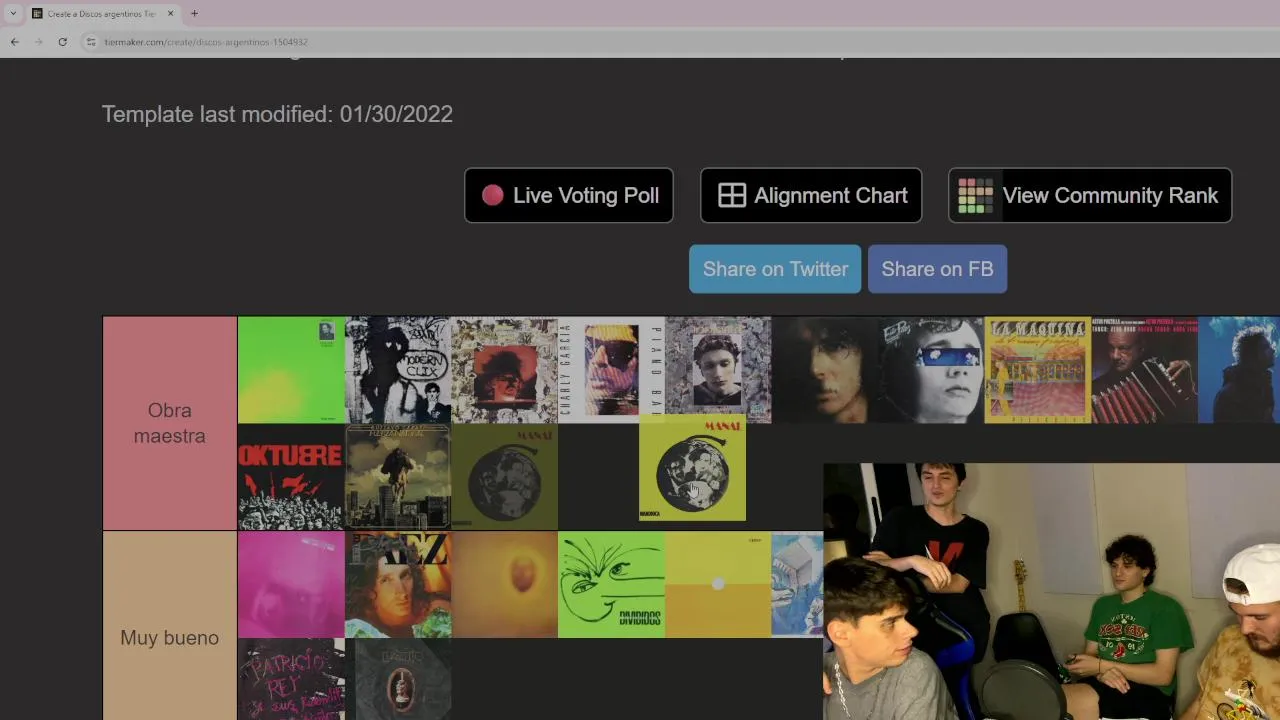Viewport: 1280px width, 720px height.
Task: Click the webcam video overlay
Action: (x=1051, y=591)
